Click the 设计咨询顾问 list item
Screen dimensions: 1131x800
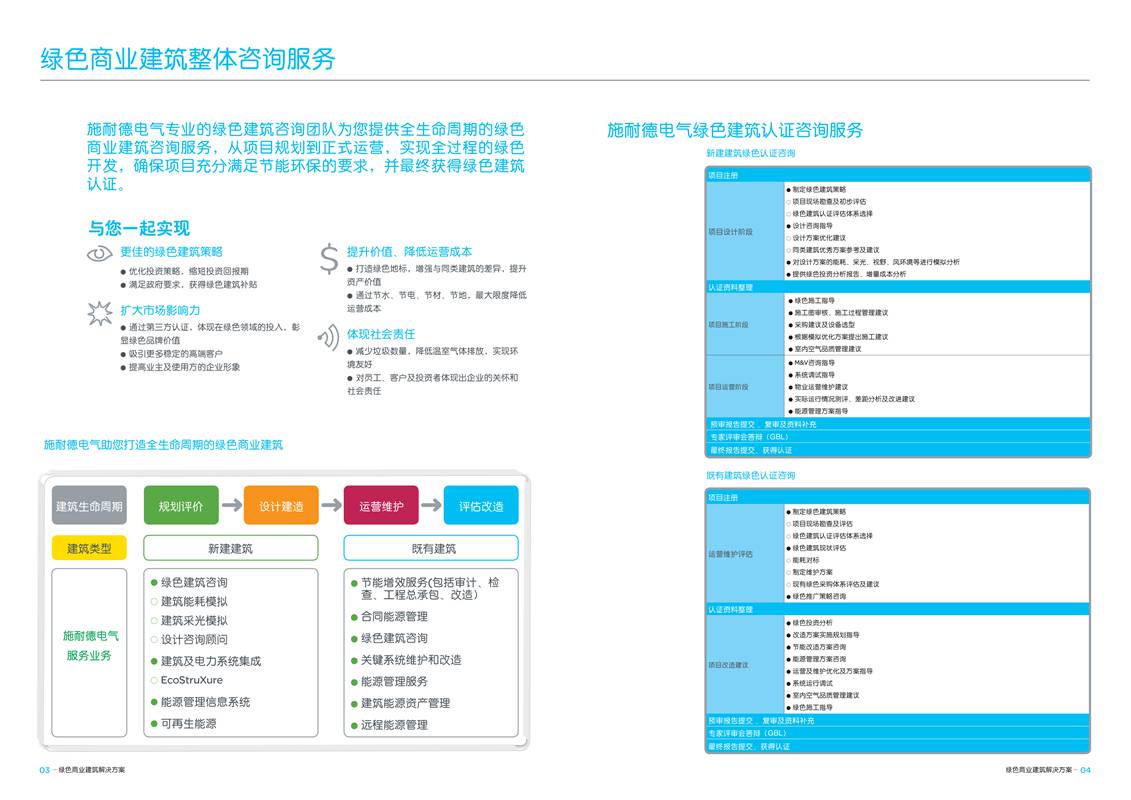tap(189, 639)
